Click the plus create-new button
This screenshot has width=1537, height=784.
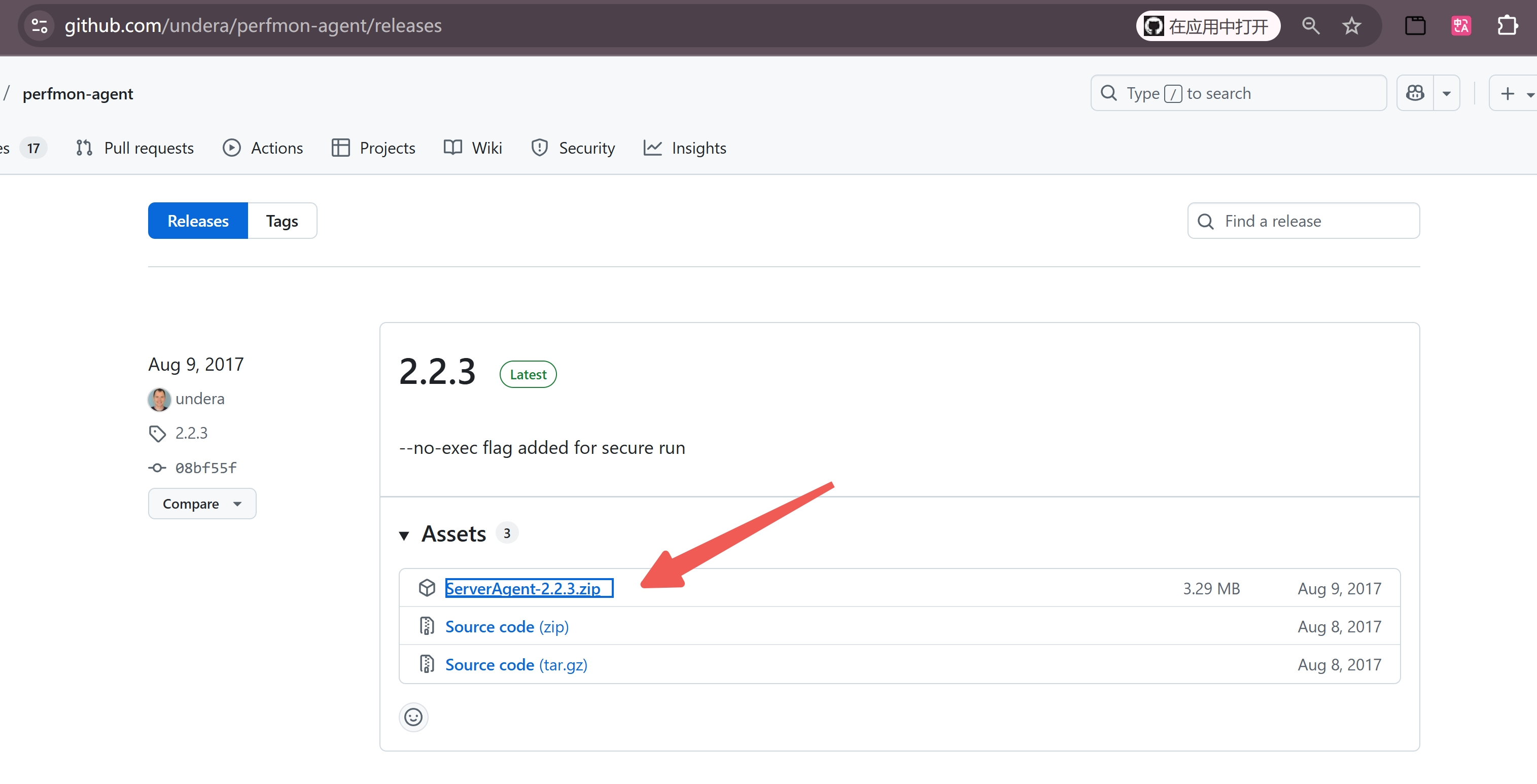(1513, 93)
